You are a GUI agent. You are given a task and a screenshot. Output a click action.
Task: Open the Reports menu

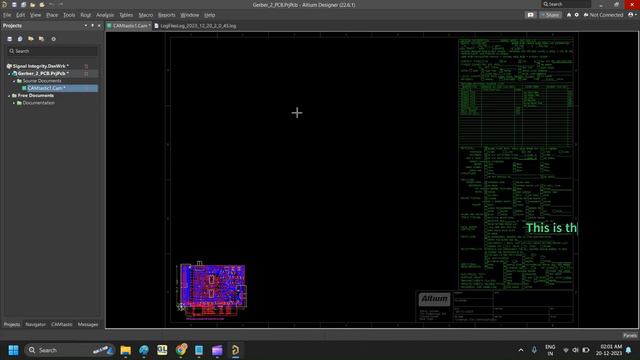pyautogui.click(x=167, y=15)
